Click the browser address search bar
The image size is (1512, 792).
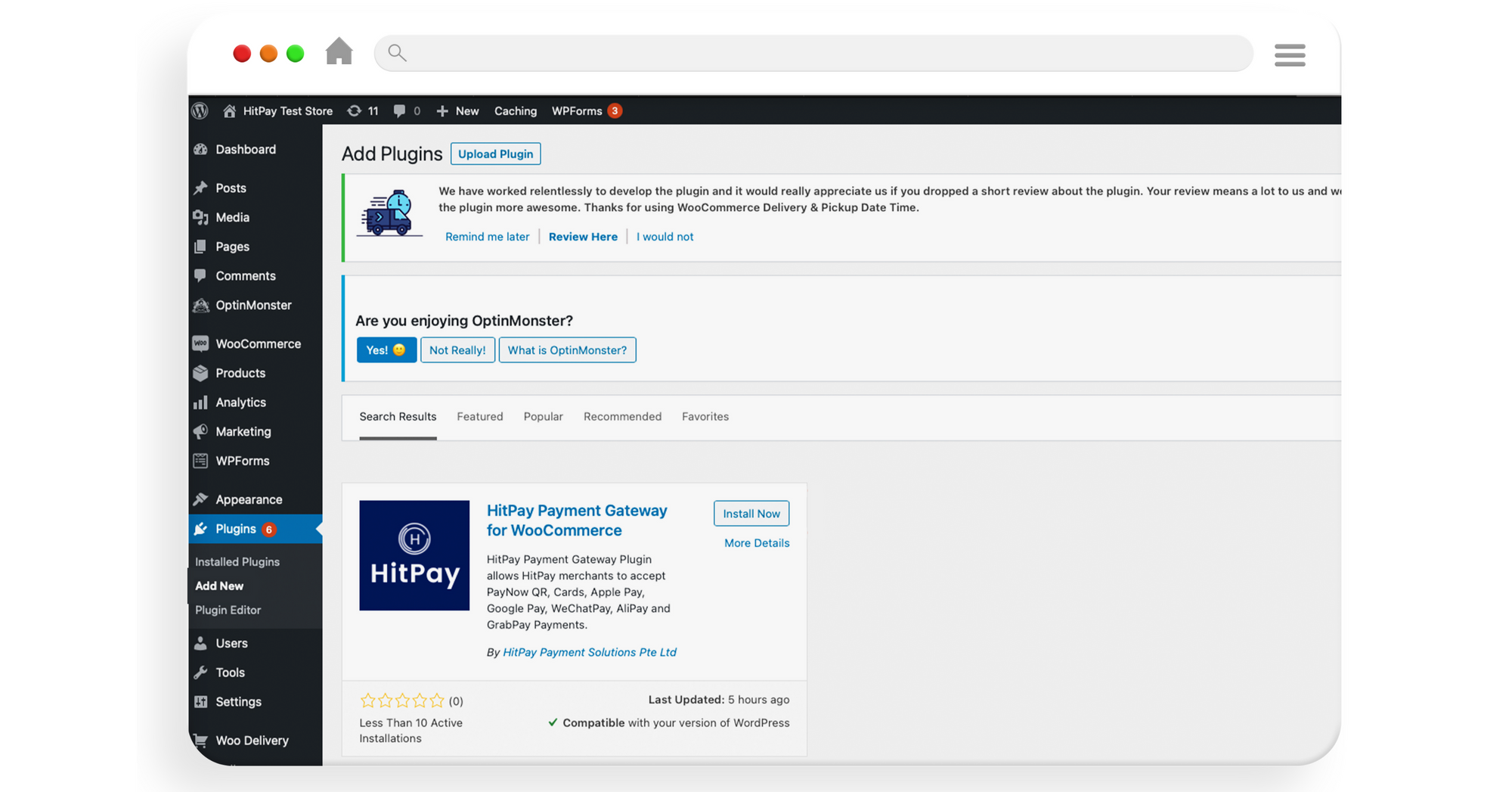click(x=813, y=53)
